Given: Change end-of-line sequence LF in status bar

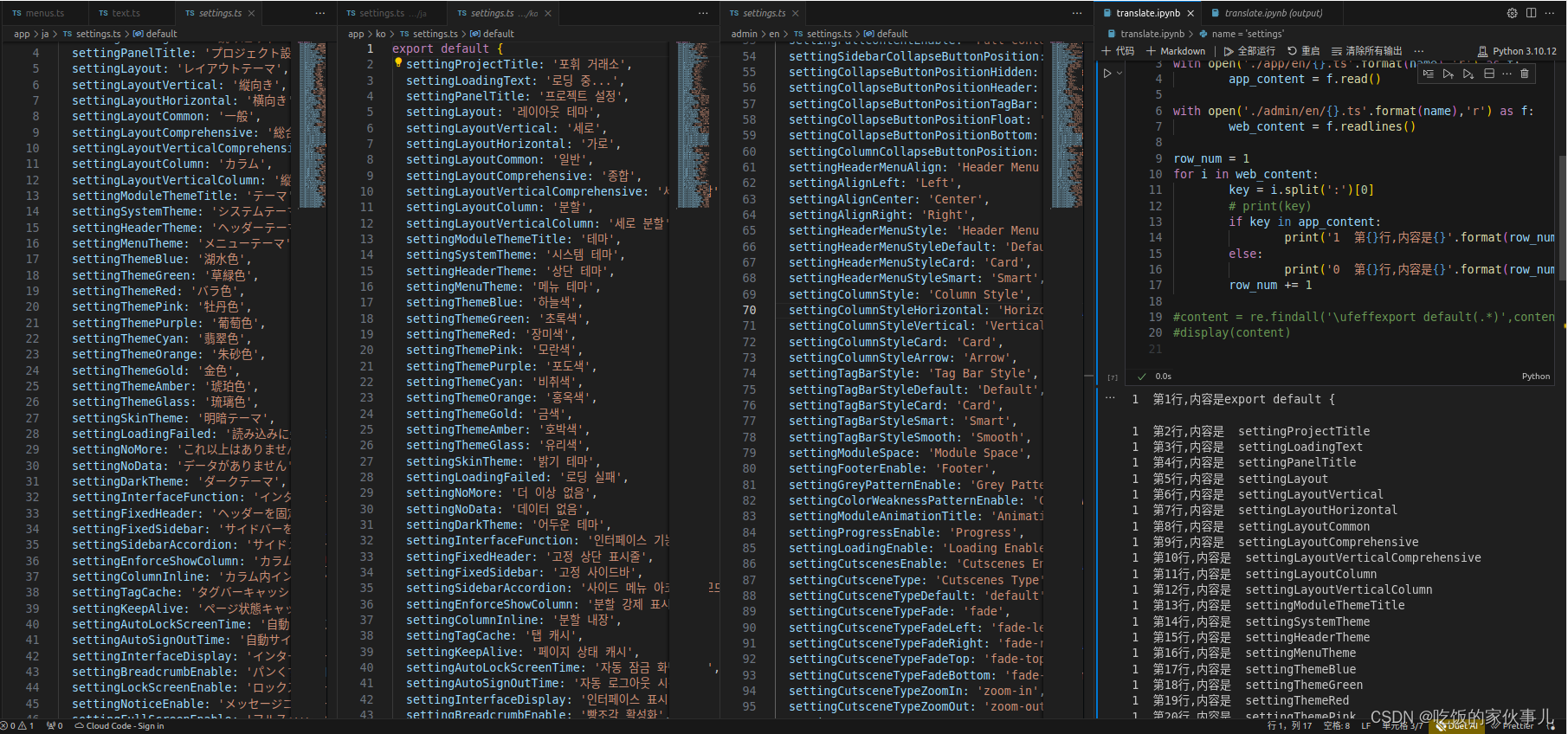Looking at the screenshot, I should [1365, 726].
